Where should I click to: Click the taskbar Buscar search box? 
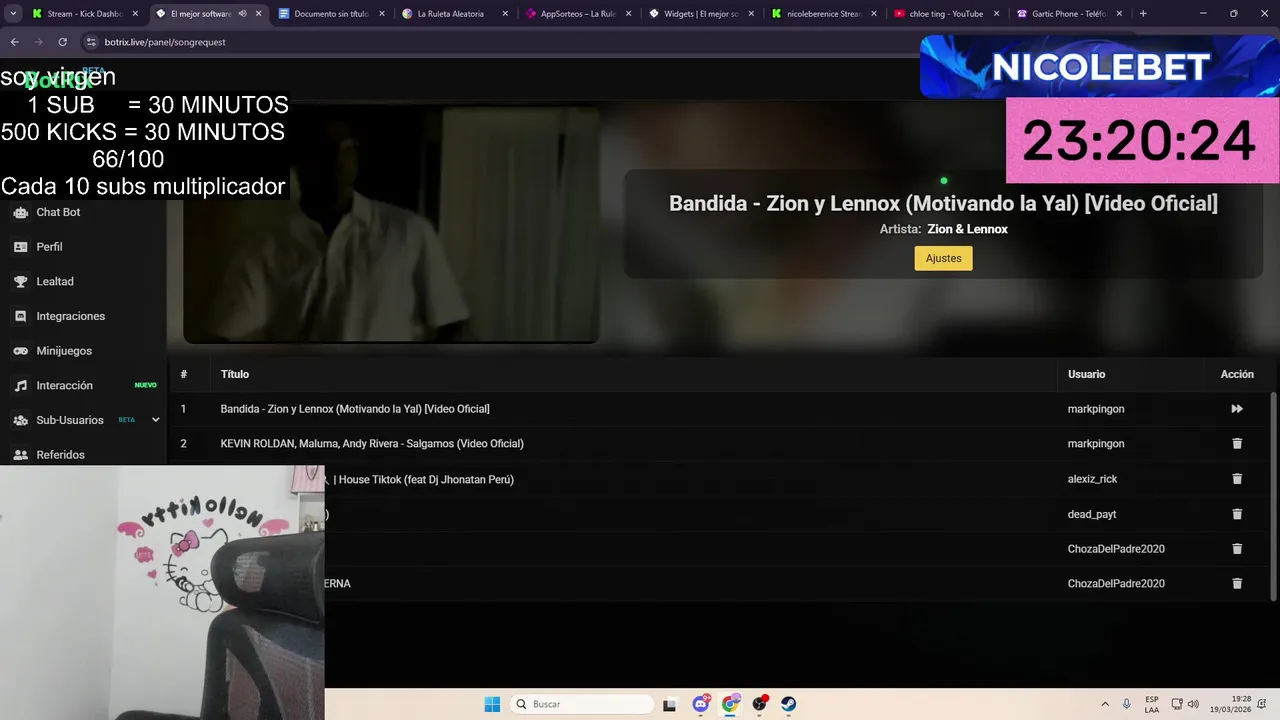coord(582,704)
